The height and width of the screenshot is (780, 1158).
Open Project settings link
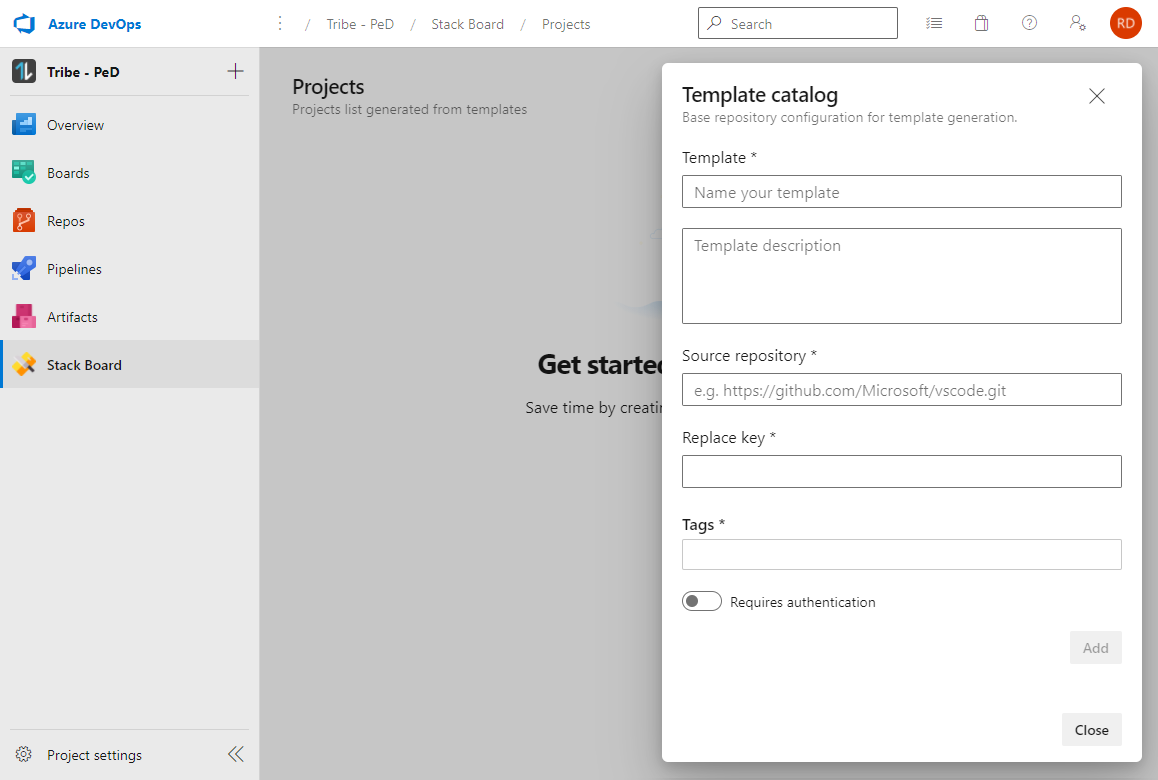point(94,755)
